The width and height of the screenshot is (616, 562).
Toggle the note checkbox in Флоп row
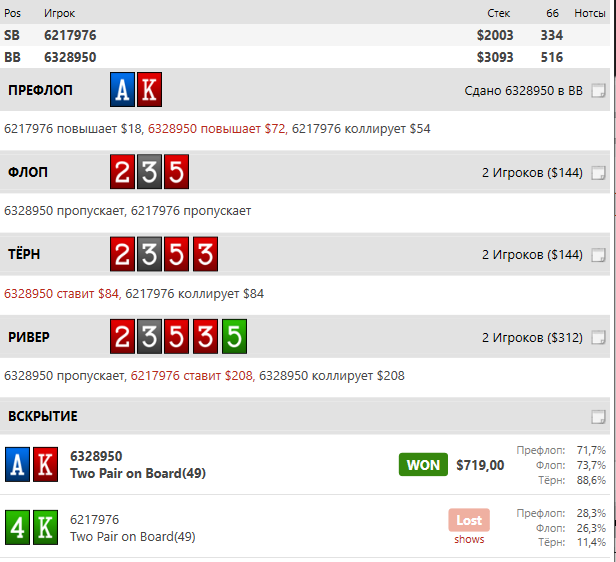[598, 173]
